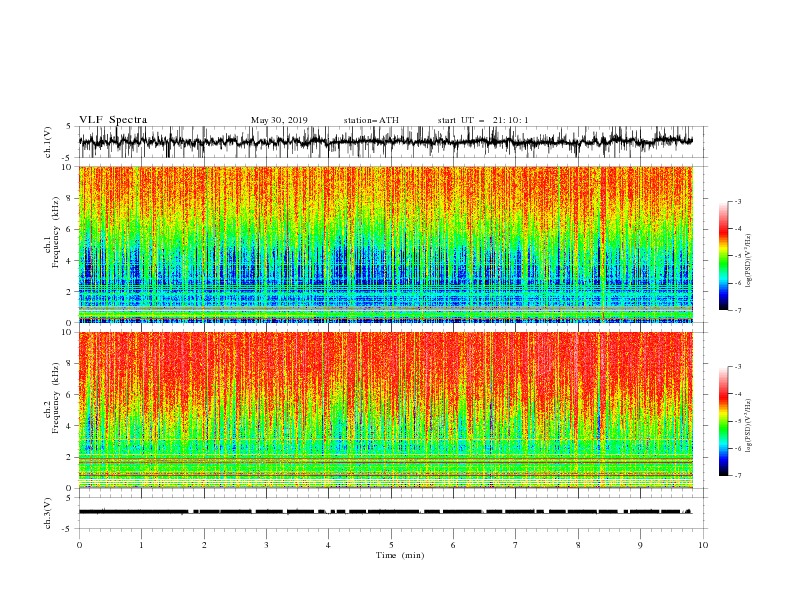The image size is (792, 612).
Task: Click time axis tick label "0"
Action: click(79, 545)
